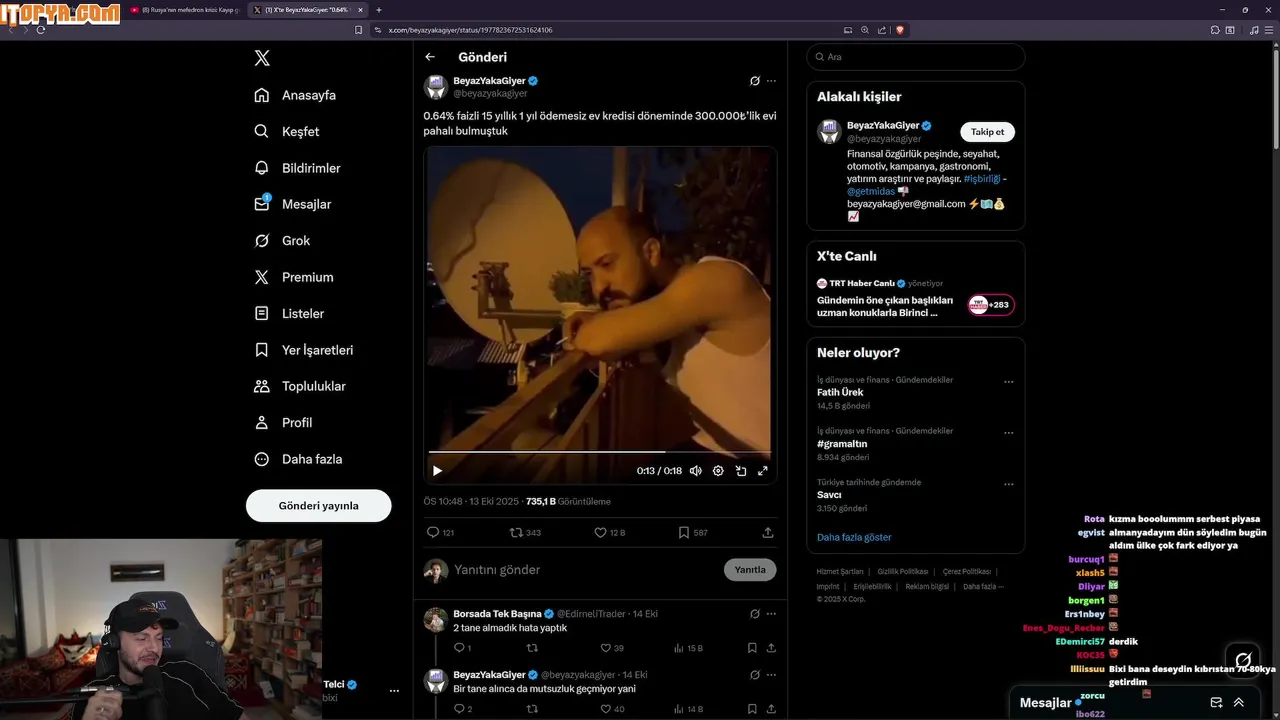This screenshot has height=720, width=1280.
Task: Open Bildirimler notifications
Action: 297,168
